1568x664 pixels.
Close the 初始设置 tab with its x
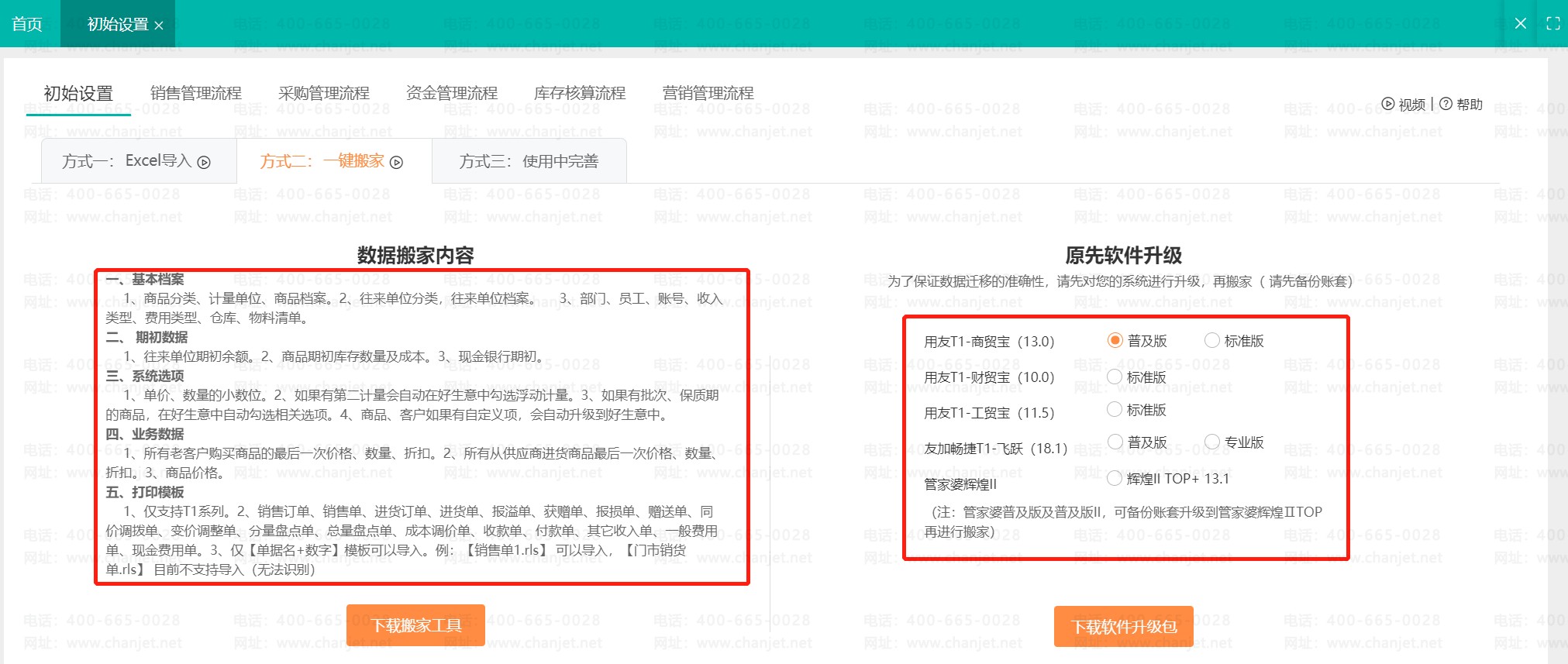(159, 25)
